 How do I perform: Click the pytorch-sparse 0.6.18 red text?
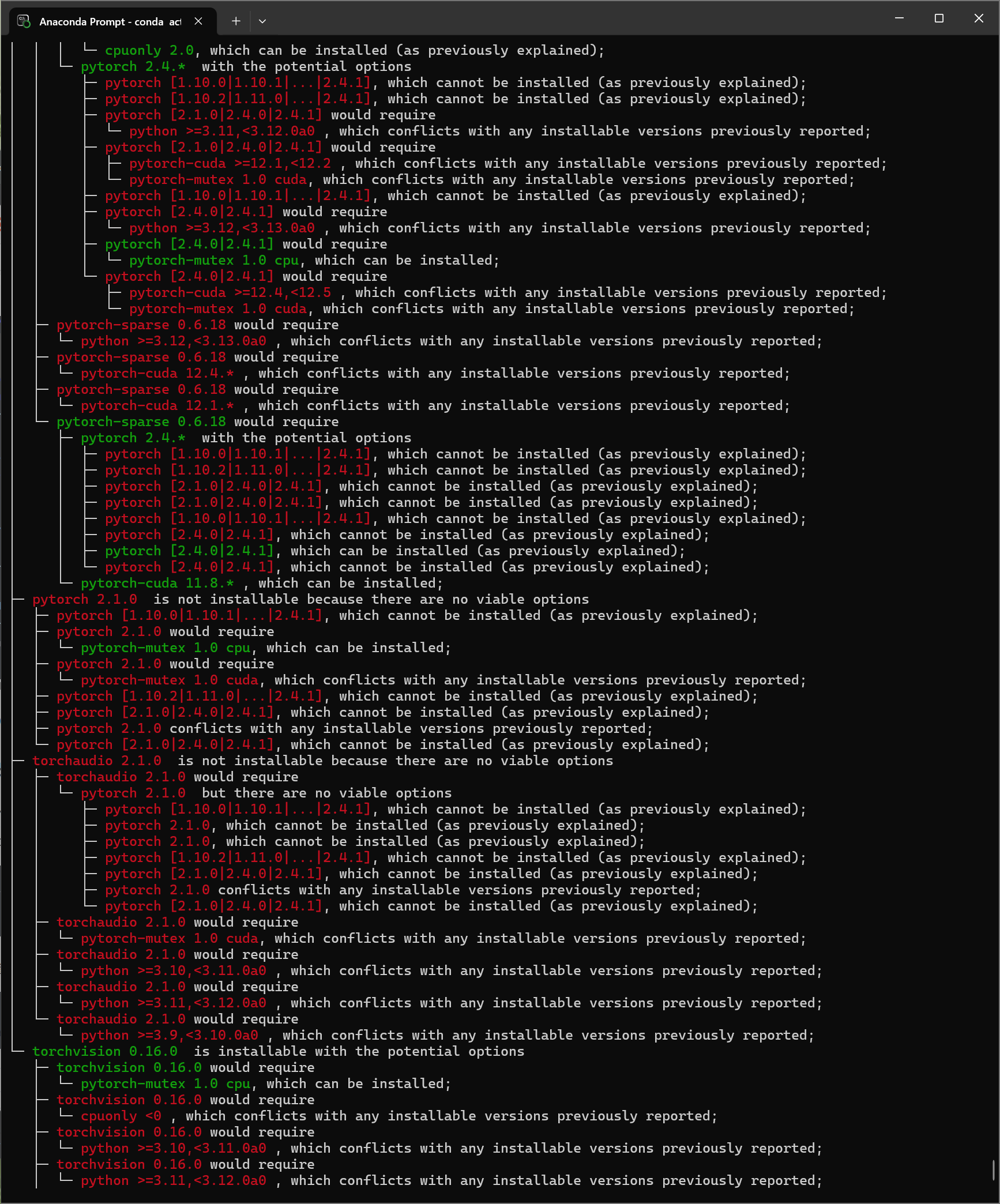[x=112, y=325]
